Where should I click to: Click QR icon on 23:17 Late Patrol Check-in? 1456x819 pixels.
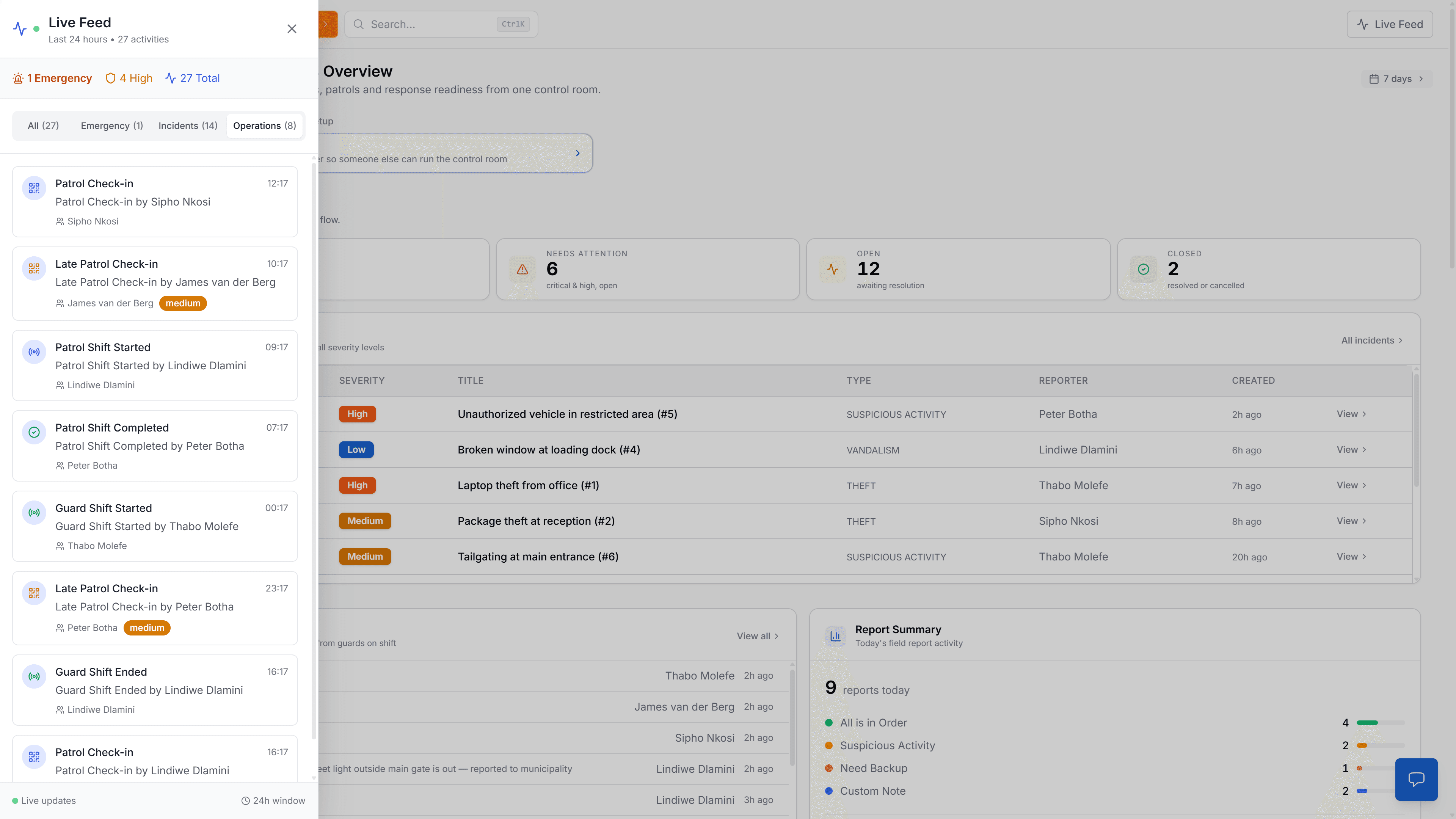[x=34, y=593]
